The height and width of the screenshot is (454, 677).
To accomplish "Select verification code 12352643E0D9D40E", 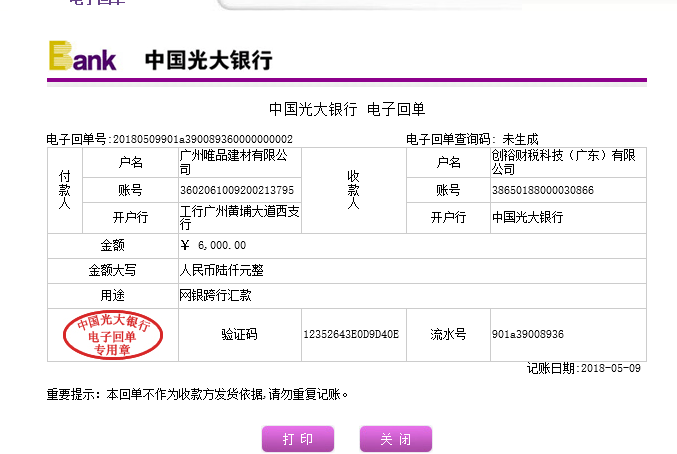I will coord(351,334).
